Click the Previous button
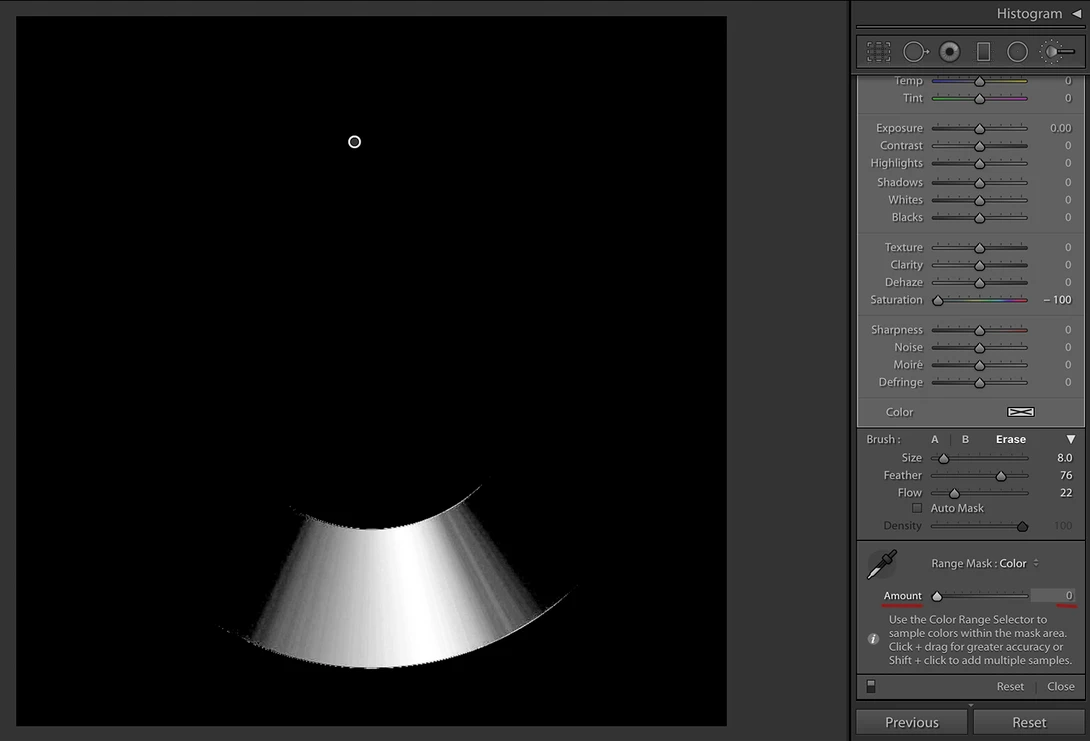Image resolution: width=1090 pixels, height=741 pixels. 911,722
